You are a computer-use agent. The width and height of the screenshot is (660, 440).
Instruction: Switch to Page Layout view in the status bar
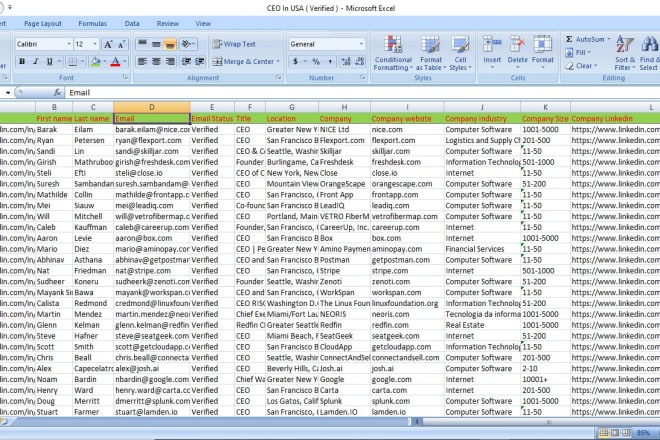pyautogui.click(x=615, y=432)
